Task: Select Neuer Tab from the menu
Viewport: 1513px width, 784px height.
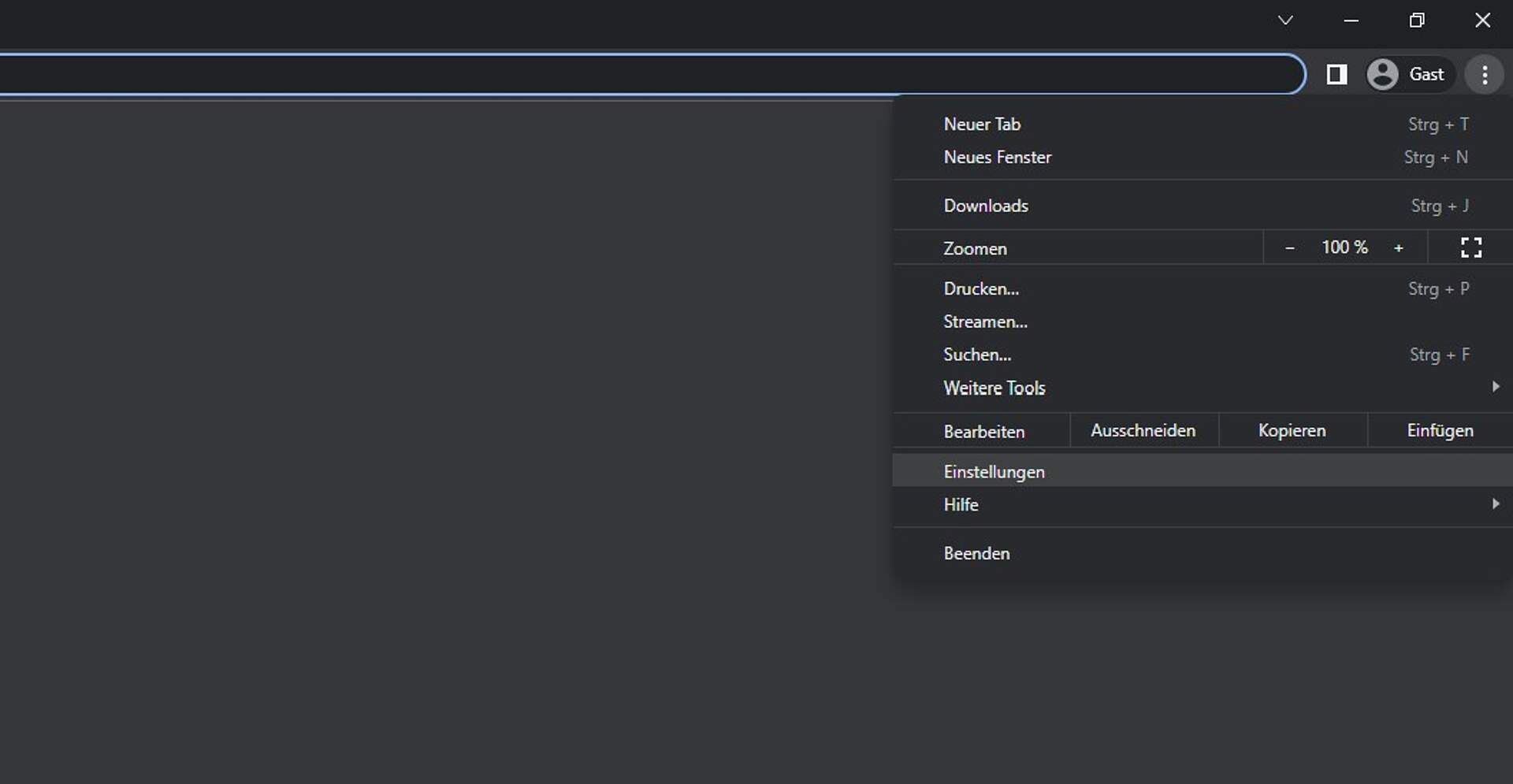Action: pos(982,124)
